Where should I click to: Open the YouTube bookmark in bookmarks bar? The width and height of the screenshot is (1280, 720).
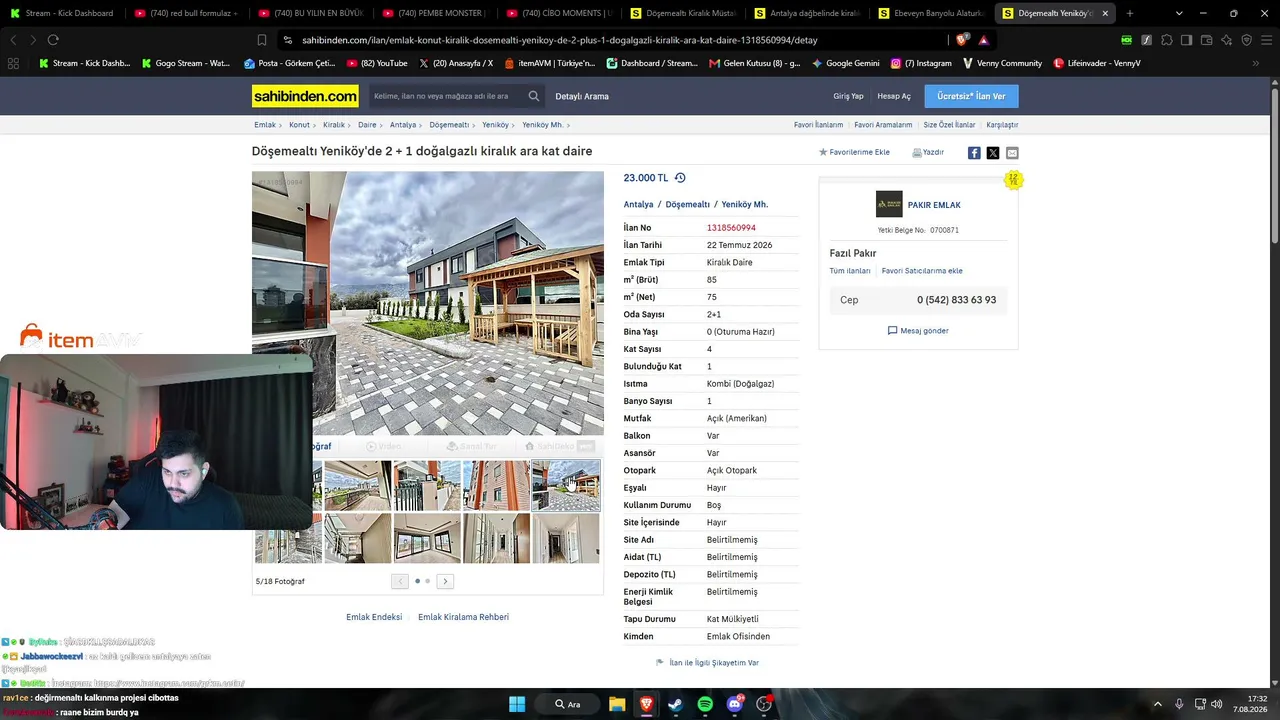(377, 63)
